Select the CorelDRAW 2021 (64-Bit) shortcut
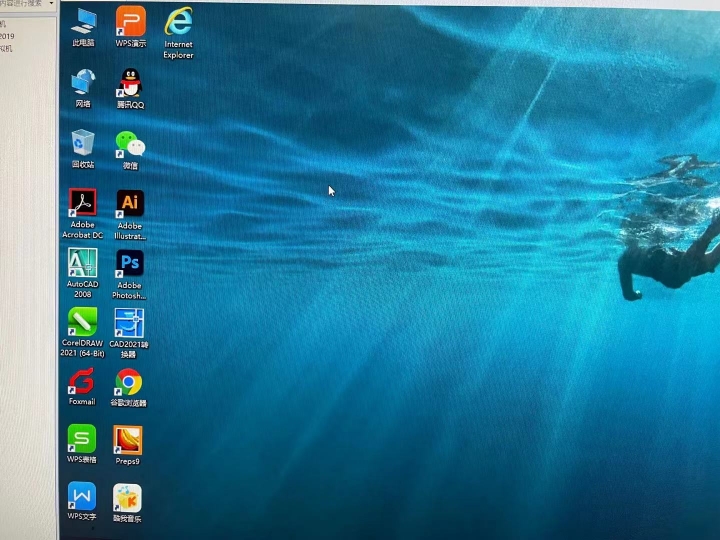The height and width of the screenshot is (540, 720). [x=82, y=322]
